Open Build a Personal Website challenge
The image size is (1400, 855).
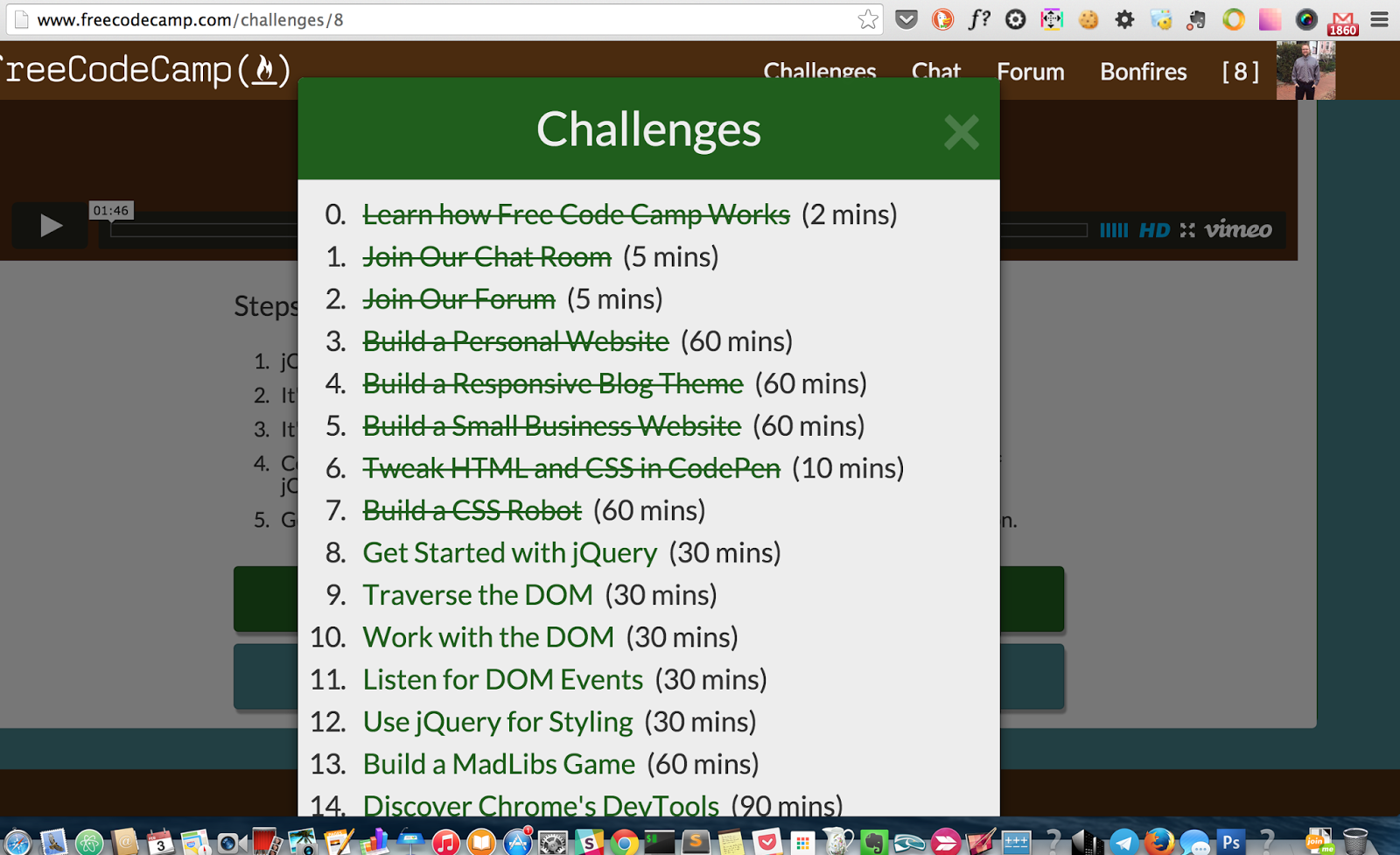pyautogui.click(x=516, y=341)
